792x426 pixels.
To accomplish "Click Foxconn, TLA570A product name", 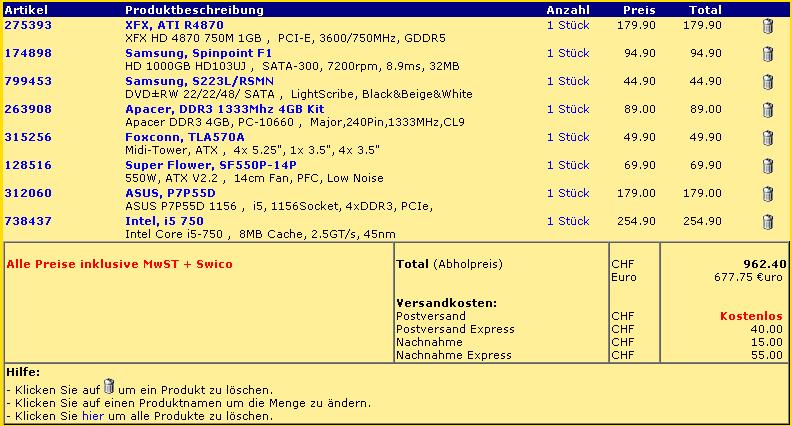I will point(185,137).
